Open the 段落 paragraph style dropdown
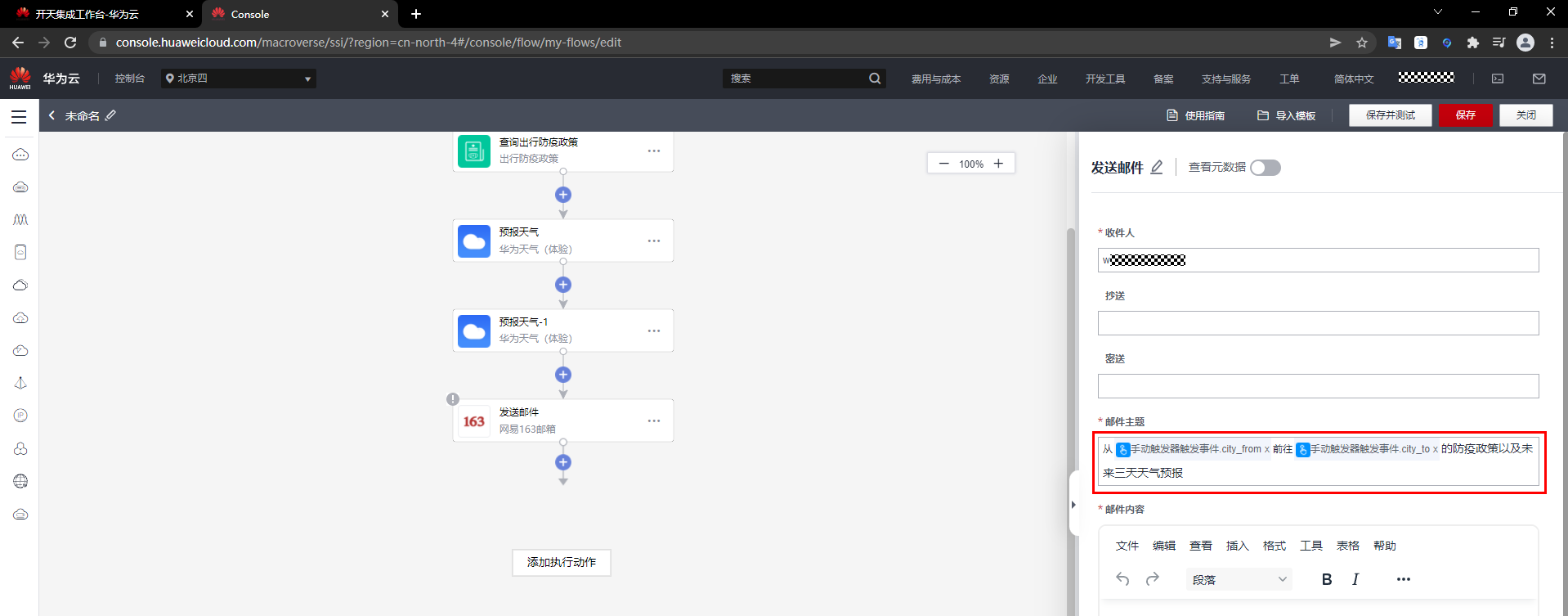The width and height of the screenshot is (1568, 616). (1239, 579)
